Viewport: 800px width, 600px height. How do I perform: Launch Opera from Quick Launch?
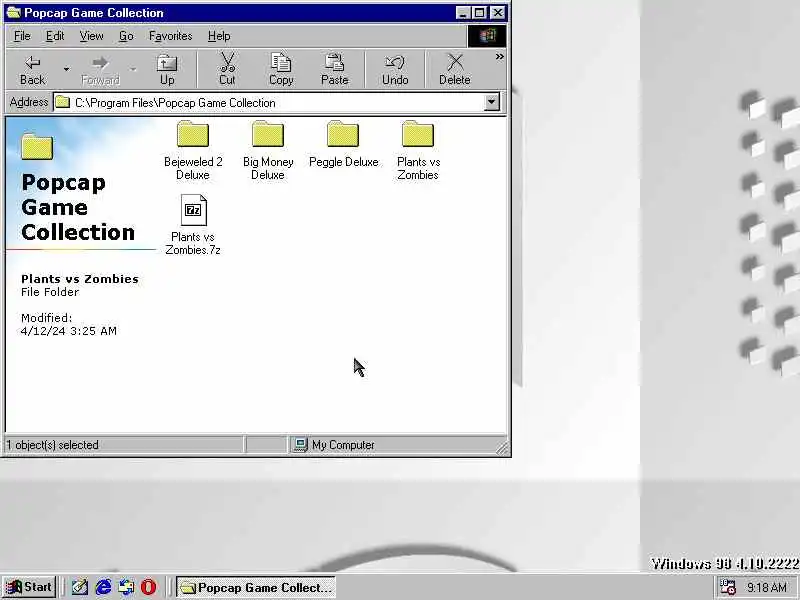coord(148,587)
